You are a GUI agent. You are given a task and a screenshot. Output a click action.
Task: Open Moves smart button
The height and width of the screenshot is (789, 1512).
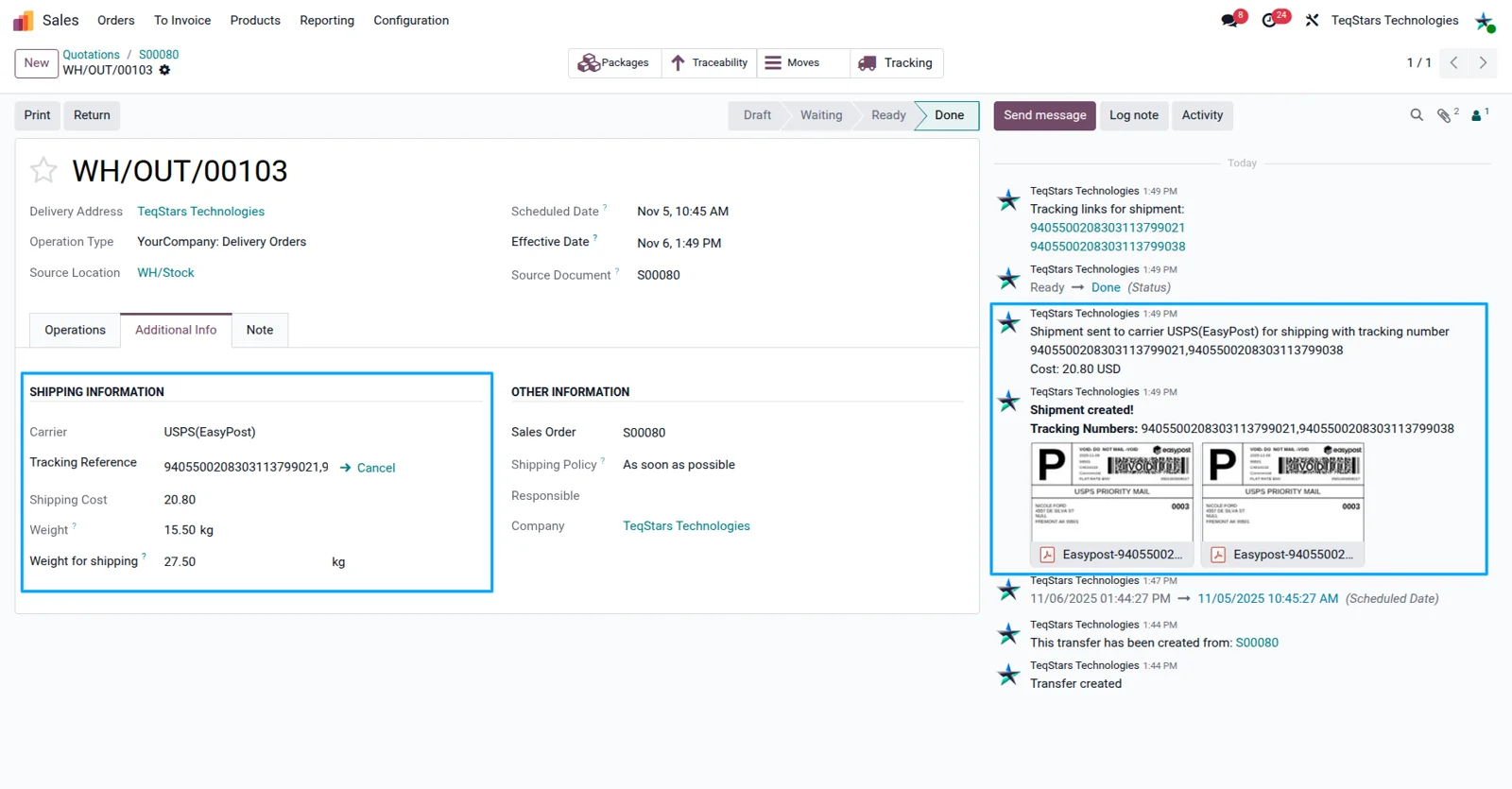click(803, 63)
